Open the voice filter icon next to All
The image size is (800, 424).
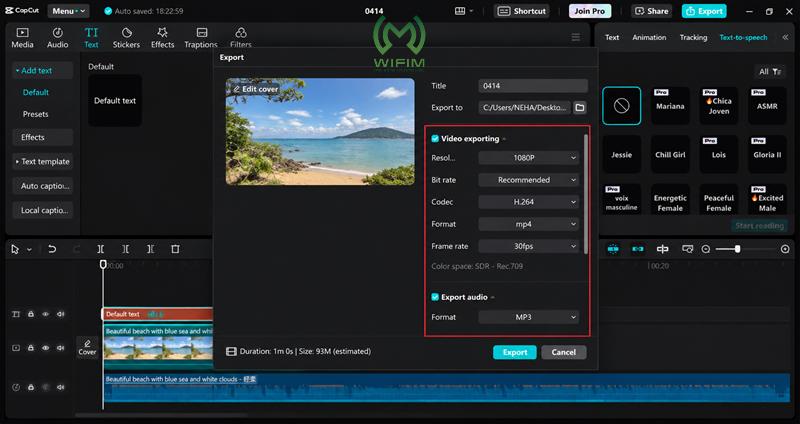[777, 72]
